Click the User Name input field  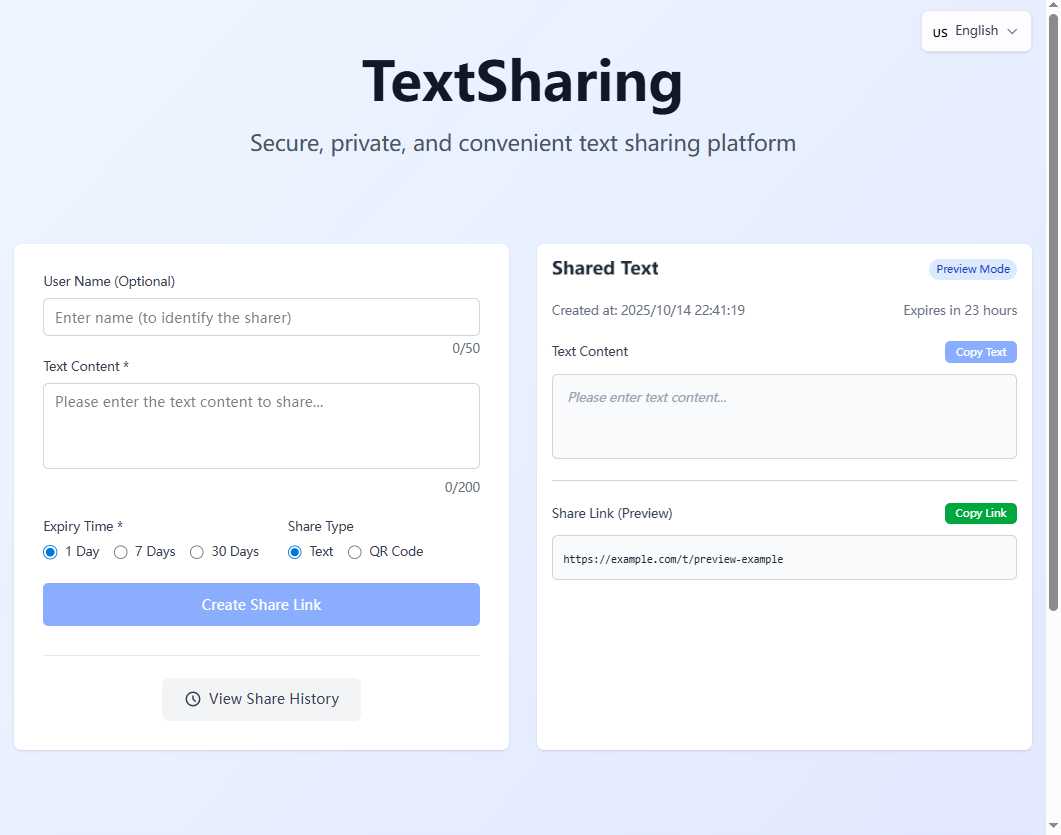261,316
